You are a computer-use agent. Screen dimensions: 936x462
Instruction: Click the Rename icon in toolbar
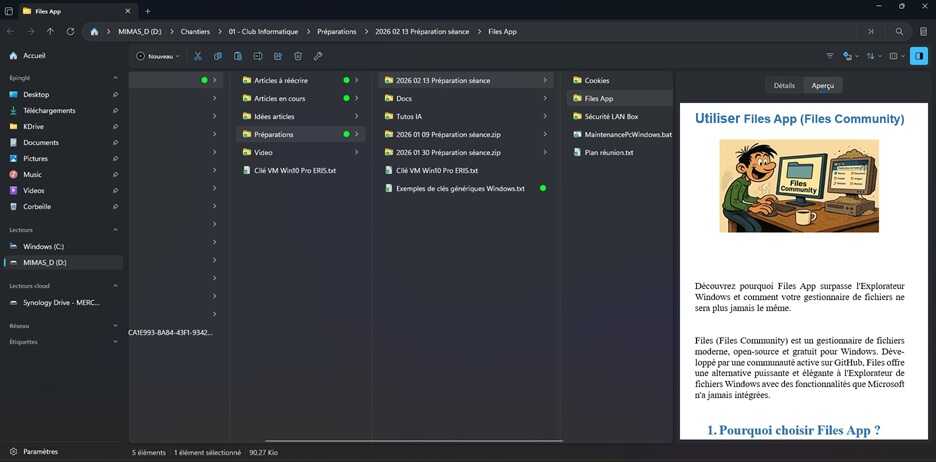[258, 56]
